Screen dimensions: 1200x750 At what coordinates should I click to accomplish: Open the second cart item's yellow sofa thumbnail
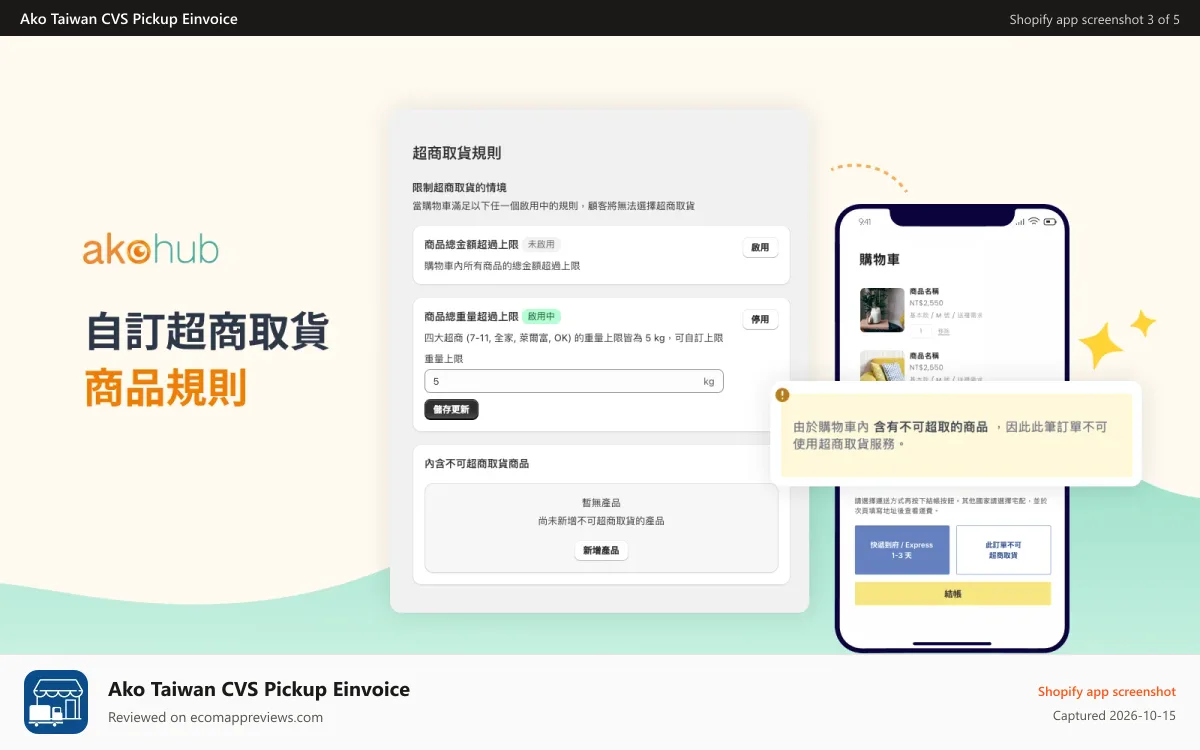(x=882, y=367)
